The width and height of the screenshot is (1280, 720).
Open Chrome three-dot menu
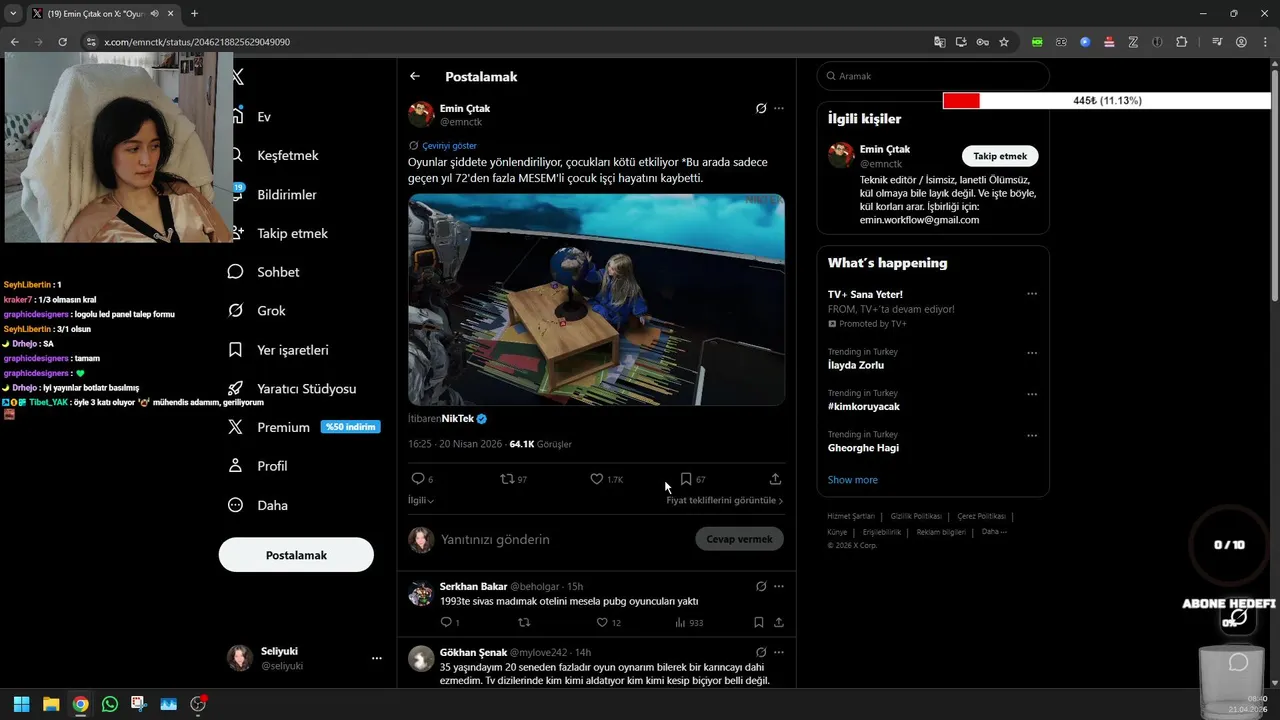point(1265,42)
